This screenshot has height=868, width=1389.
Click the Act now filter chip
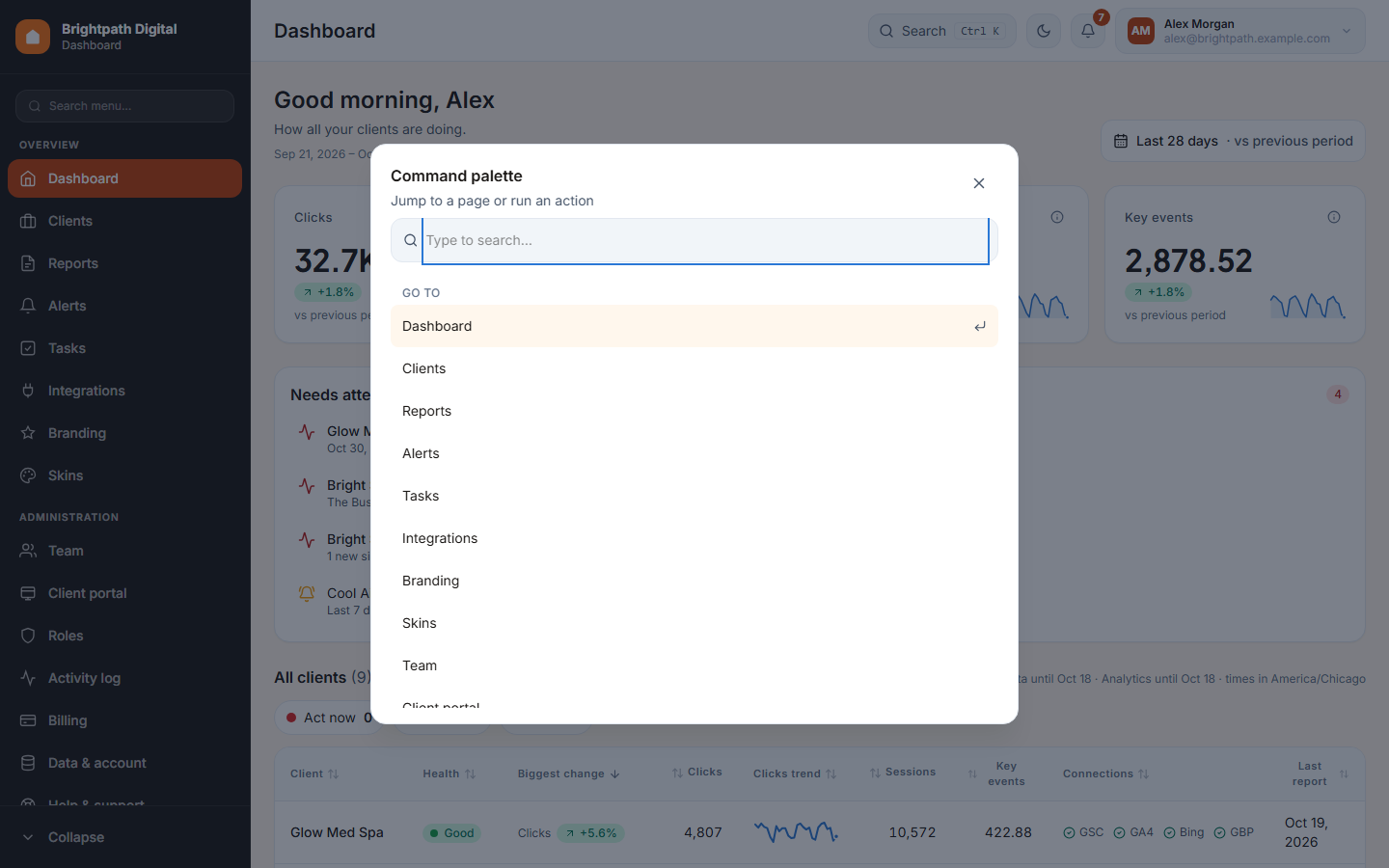tap(329, 718)
